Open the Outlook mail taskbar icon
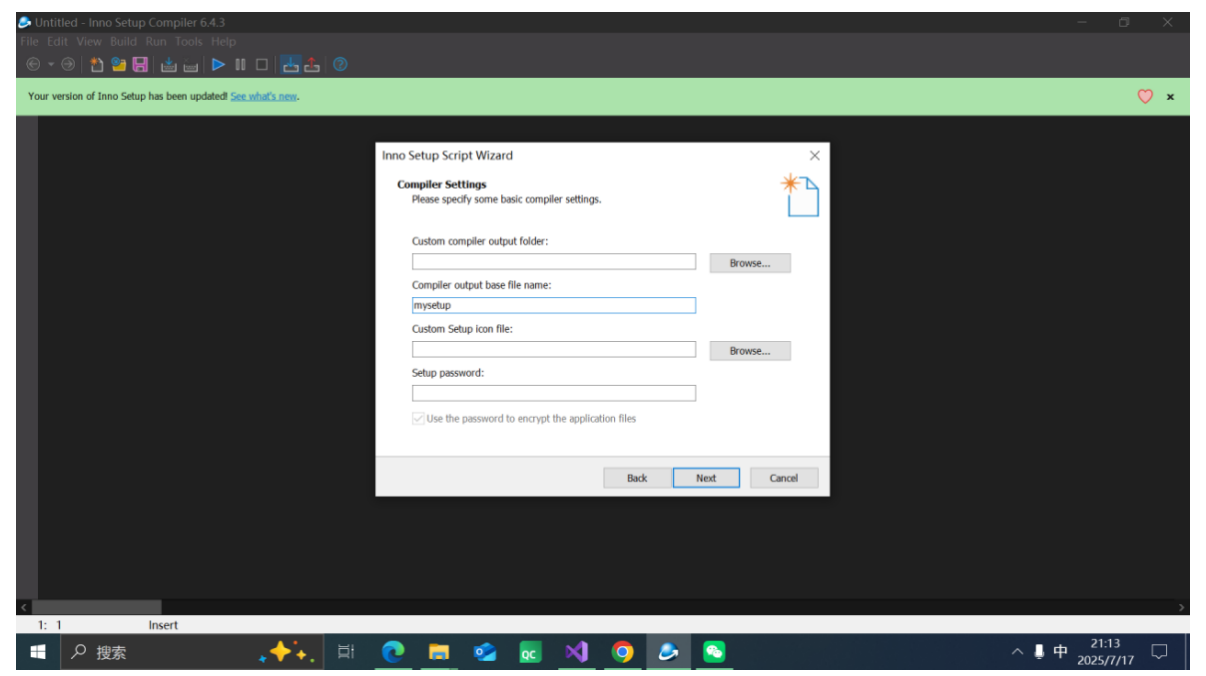This screenshot has width=1206, height=676. click(485, 652)
